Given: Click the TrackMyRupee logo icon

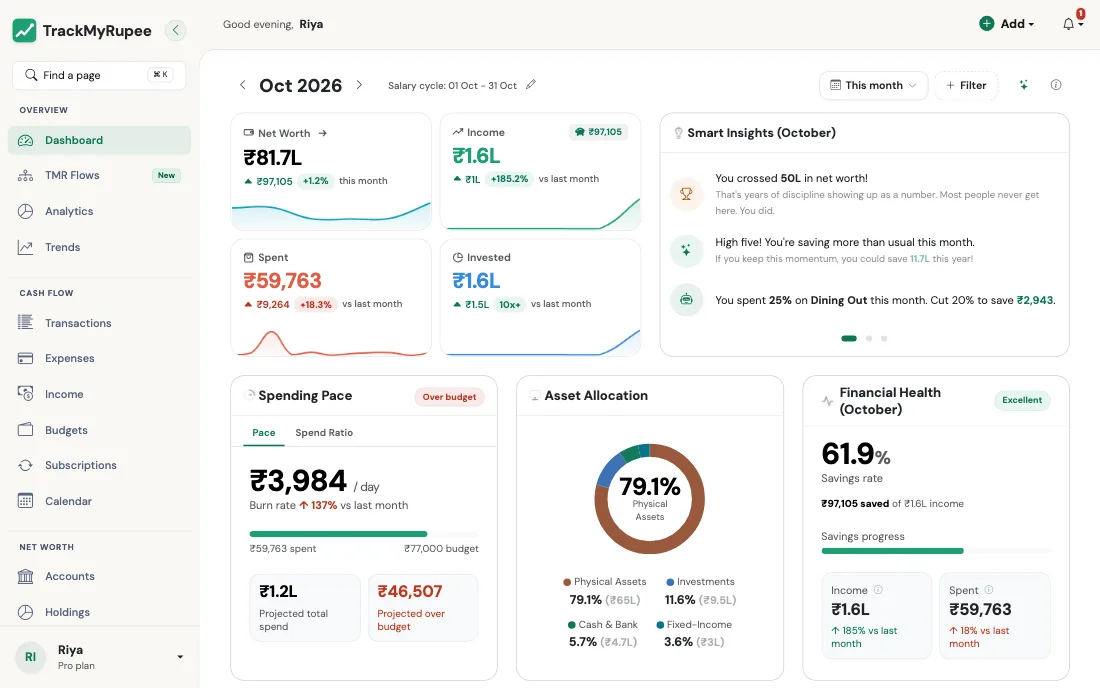Looking at the screenshot, I should click(25, 30).
